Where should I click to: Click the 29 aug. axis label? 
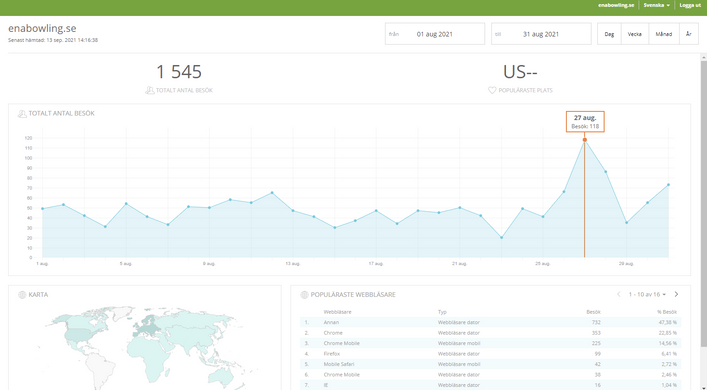pyautogui.click(x=626, y=264)
